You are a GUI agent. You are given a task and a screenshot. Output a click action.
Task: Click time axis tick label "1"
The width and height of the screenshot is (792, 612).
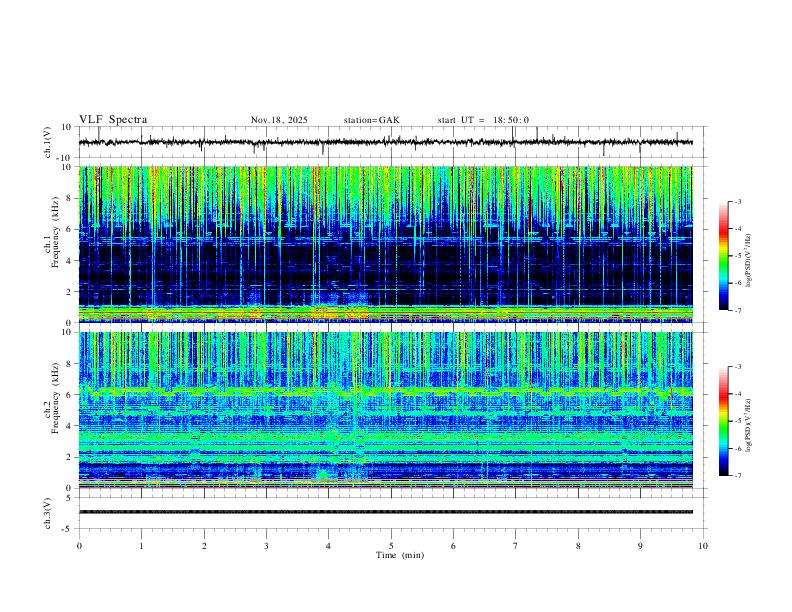[141, 546]
